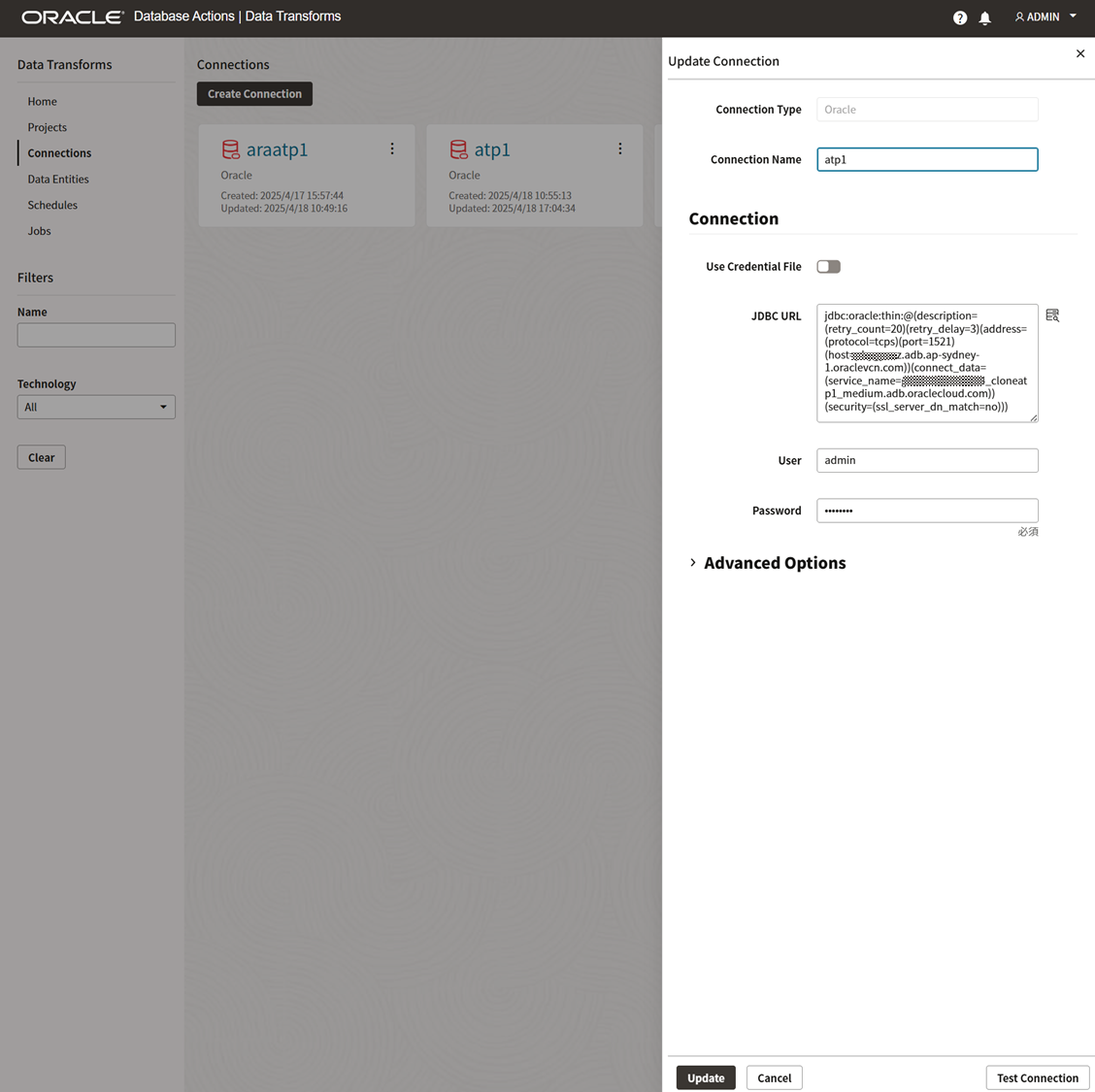1095x1092 pixels.
Task: Click the Oracle logo in header
Action: [x=73, y=17]
